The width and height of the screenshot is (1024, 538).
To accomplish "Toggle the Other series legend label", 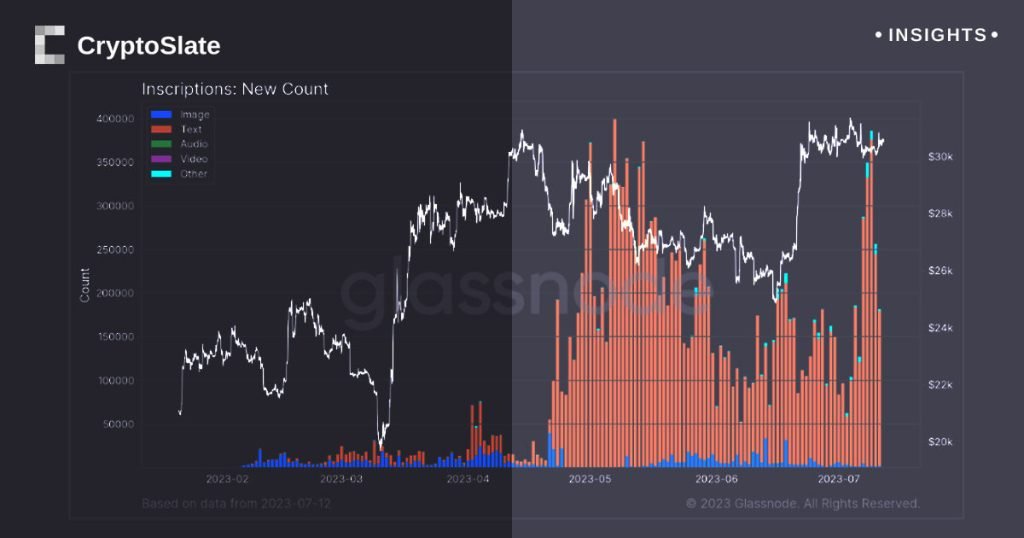I will pyautogui.click(x=194, y=174).
